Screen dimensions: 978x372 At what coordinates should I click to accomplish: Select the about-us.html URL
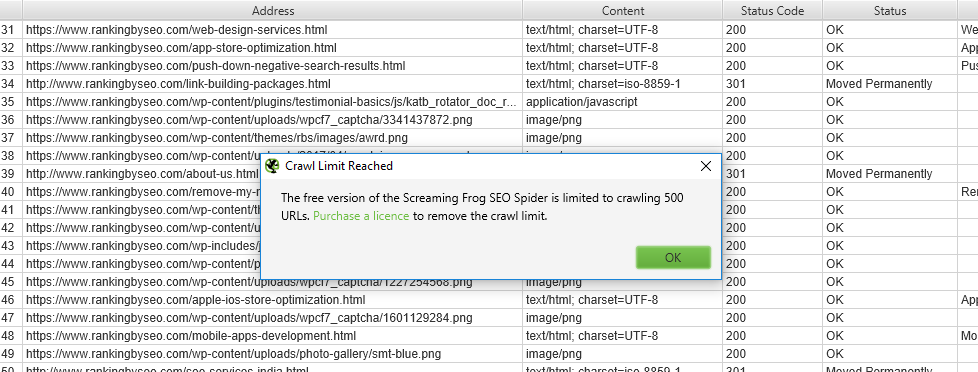[x=142, y=174]
